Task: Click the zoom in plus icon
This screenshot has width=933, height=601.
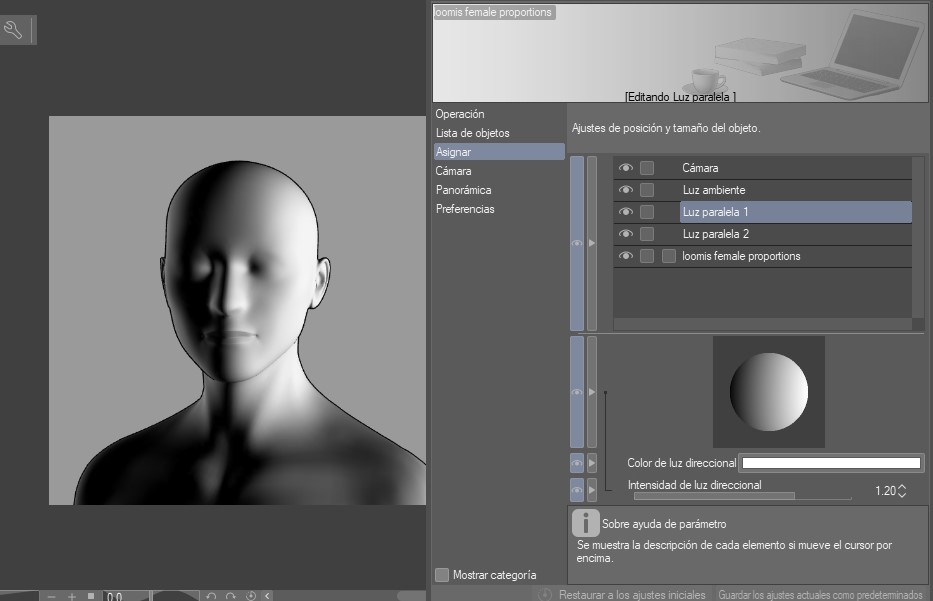Action: coord(72,596)
